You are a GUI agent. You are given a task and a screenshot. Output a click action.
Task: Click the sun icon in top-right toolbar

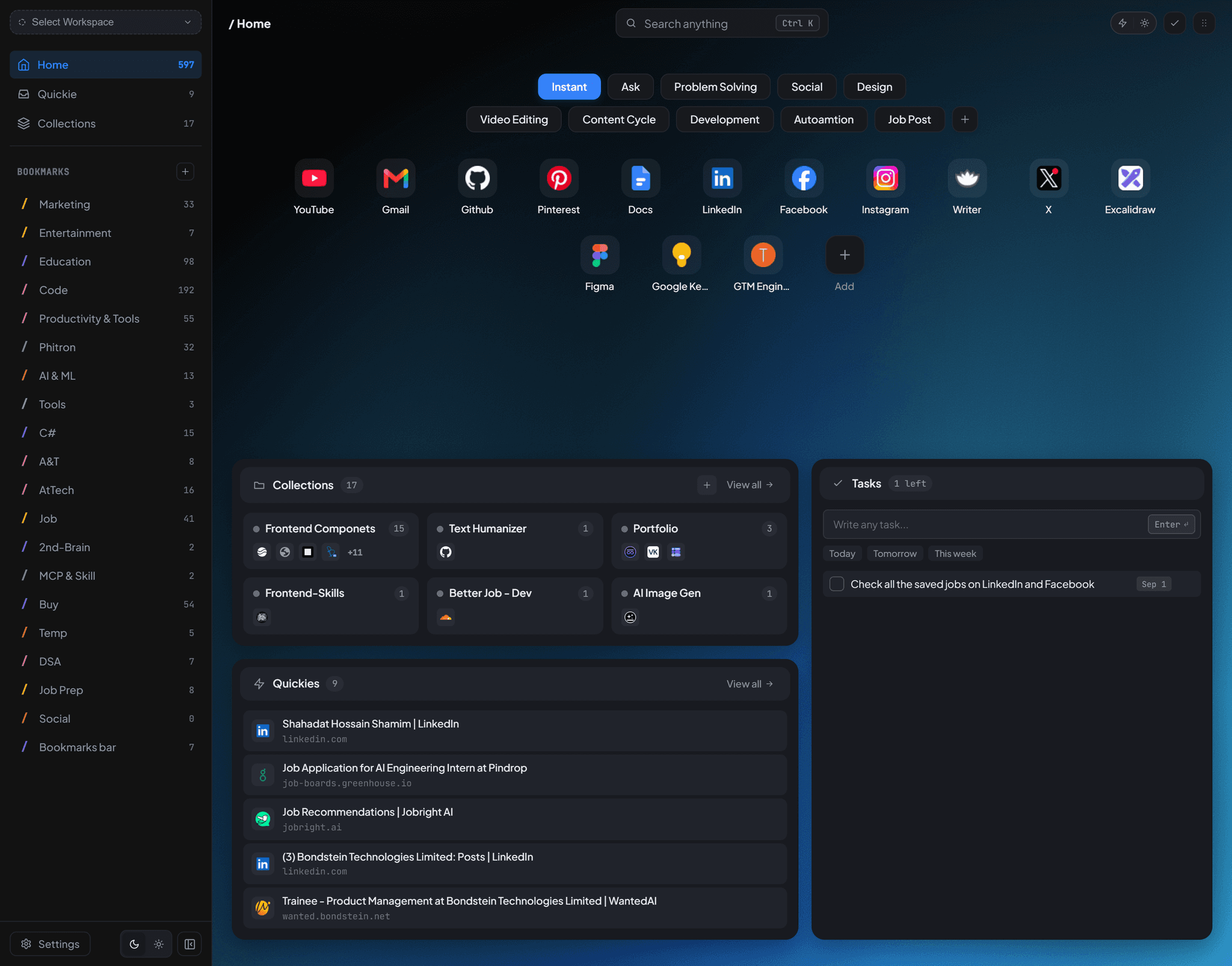[x=1145, y=23]
